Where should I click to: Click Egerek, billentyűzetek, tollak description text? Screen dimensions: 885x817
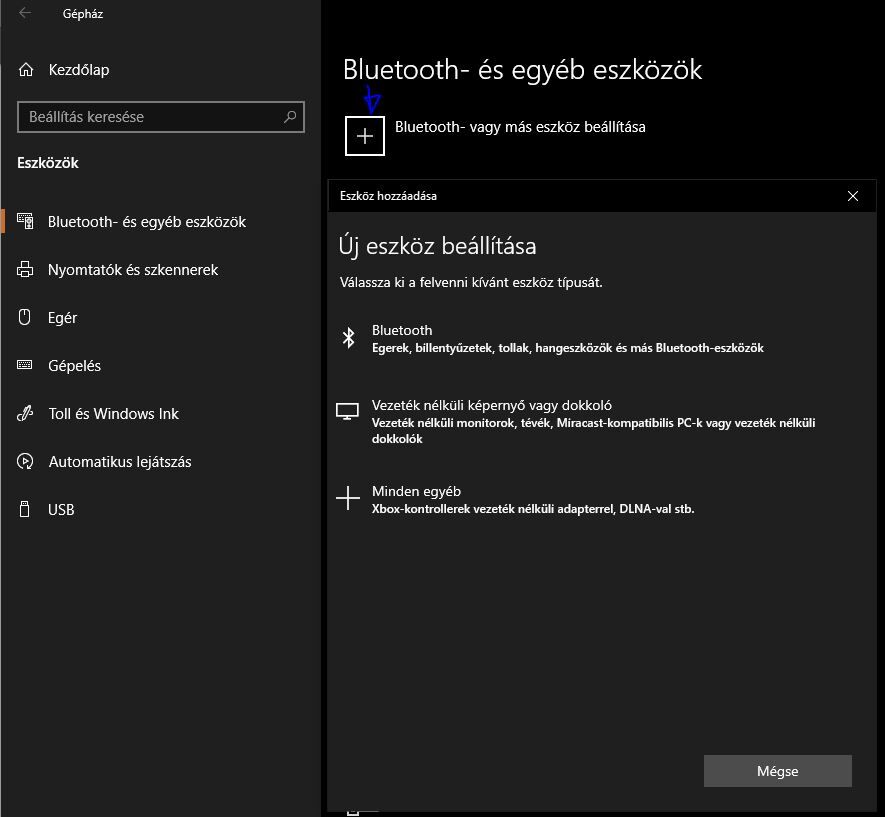(x=568, y=348)
